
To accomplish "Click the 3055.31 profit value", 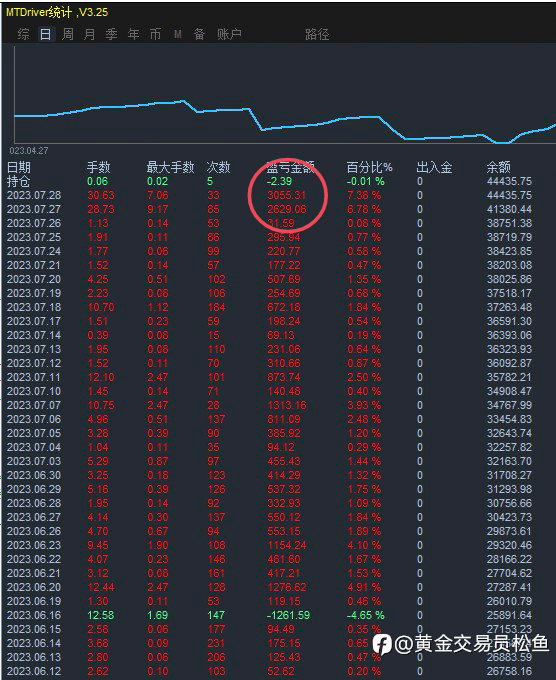I will 286,195.
